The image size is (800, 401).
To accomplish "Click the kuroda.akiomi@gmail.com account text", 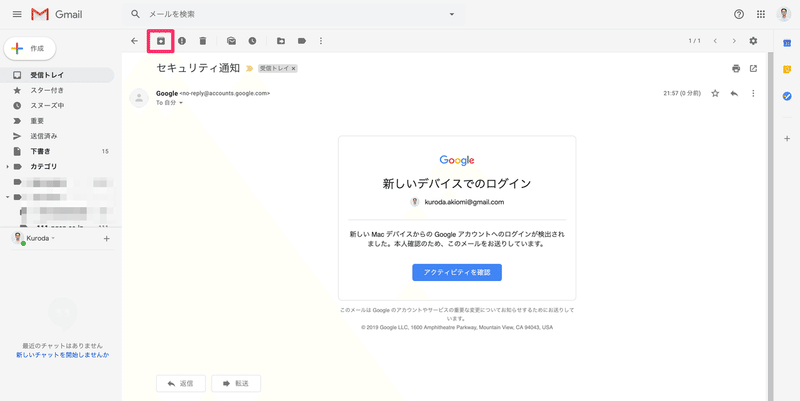I will click(x=464, y=202).
